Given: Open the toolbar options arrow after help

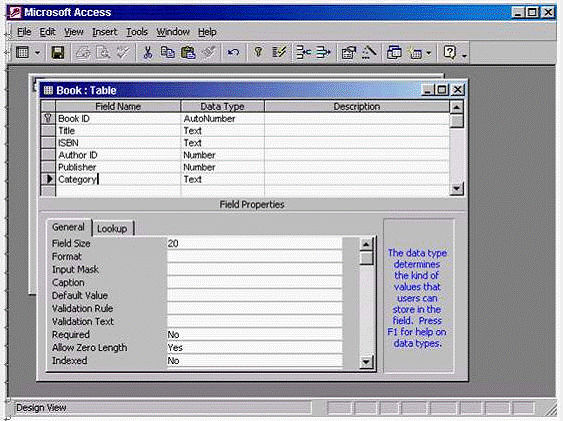Looking at the screenshot, I should 464,56.
